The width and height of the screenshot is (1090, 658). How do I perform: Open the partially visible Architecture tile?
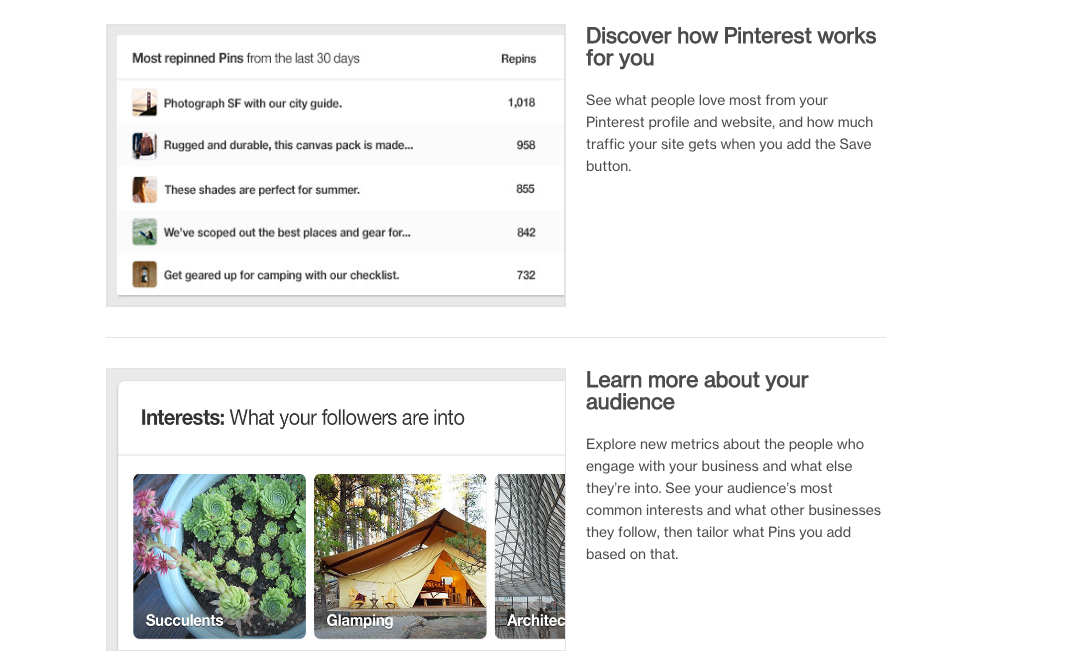[530, 556]
